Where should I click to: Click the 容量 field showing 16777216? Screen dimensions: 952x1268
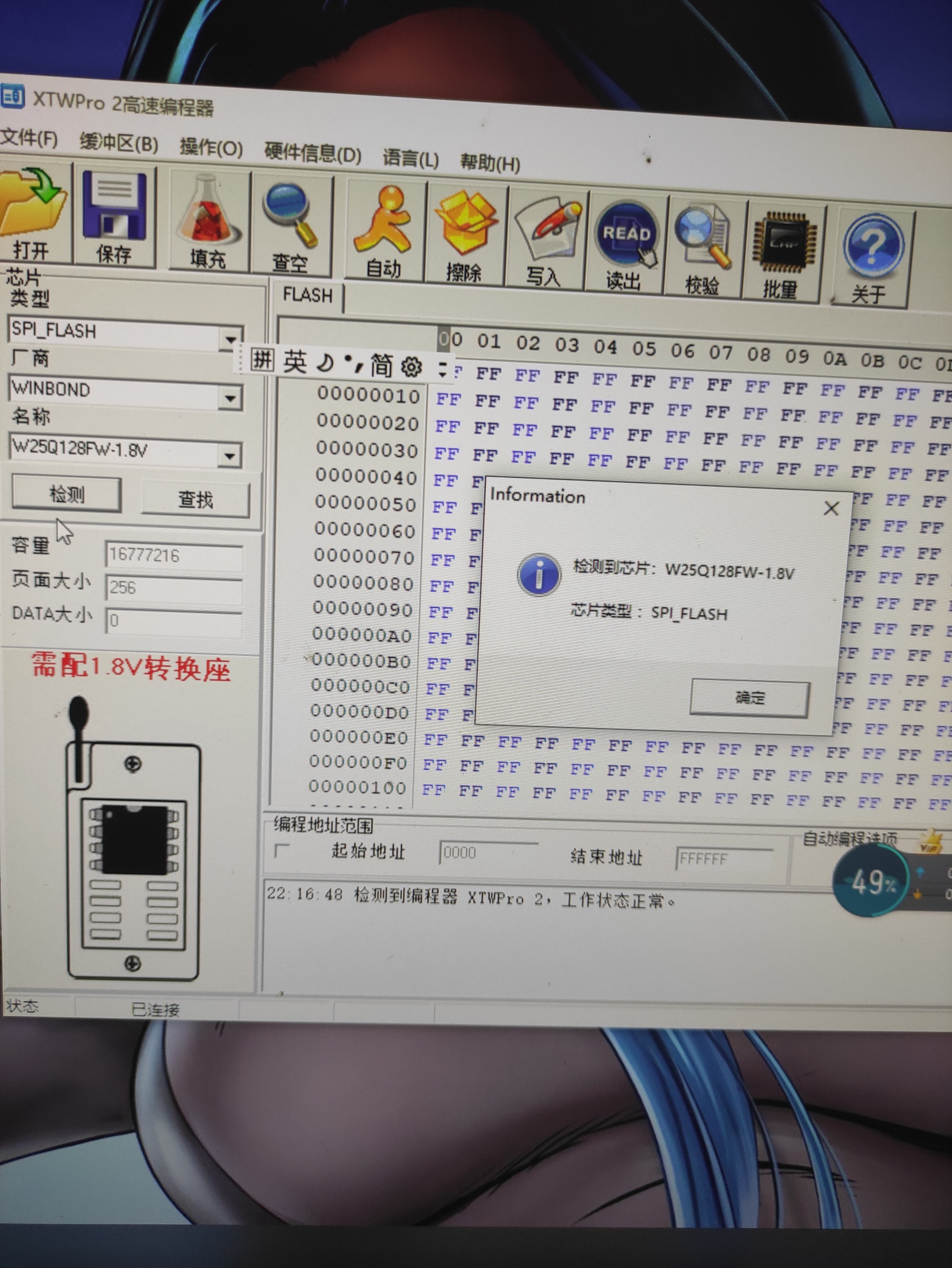174,555
